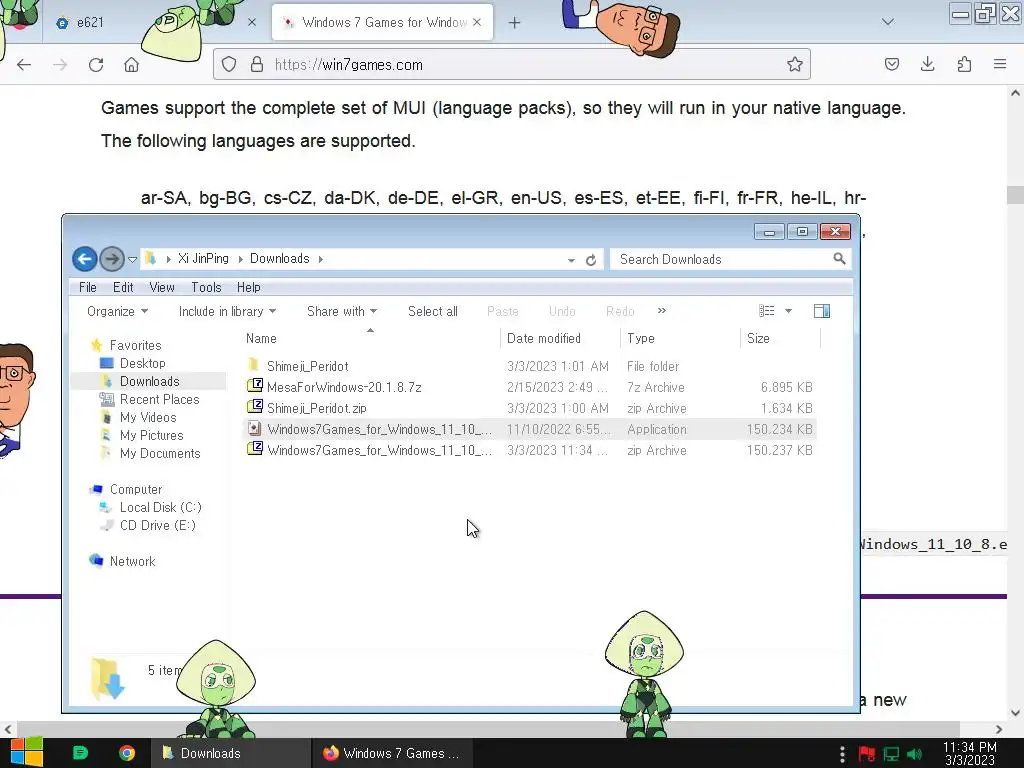Open Firefox home page
This screenshot has width=1024, height=768.
point(131,65)
